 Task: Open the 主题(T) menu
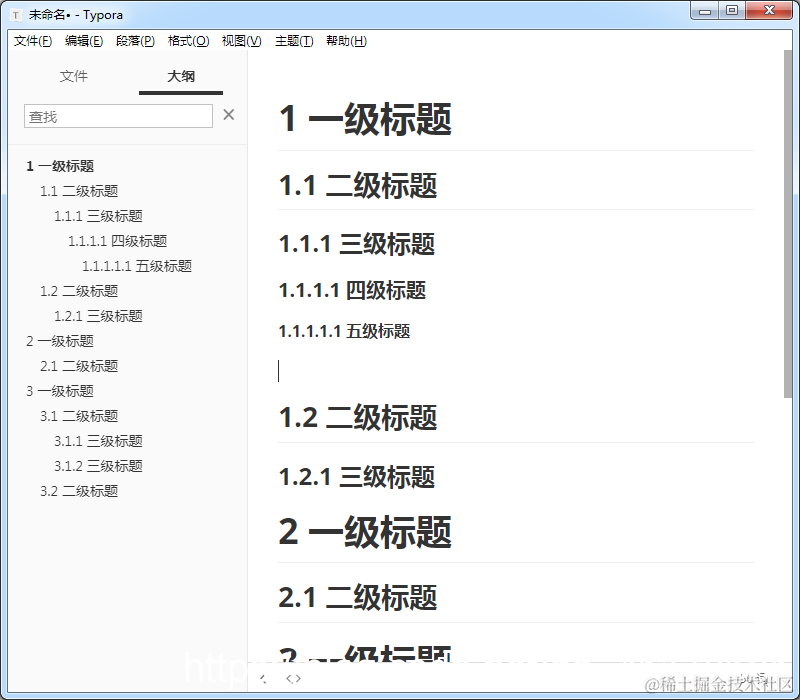click(x=293, y=41)
